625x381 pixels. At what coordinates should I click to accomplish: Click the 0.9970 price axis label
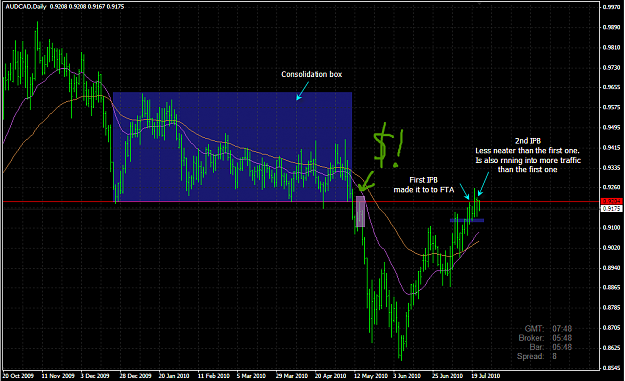611,7
